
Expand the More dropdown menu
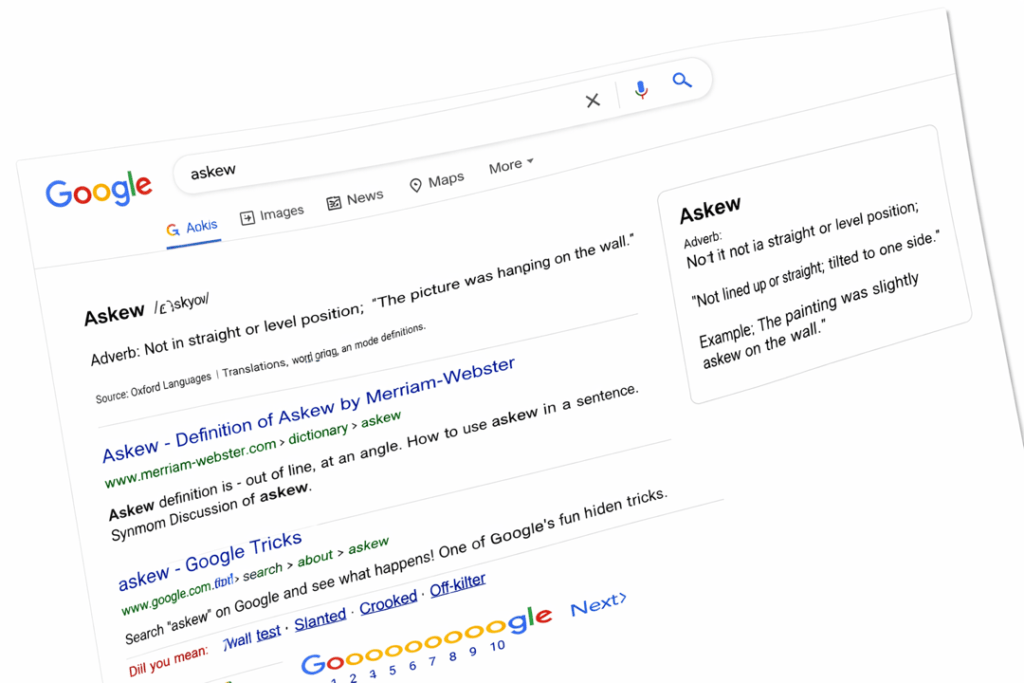pos(511,166)
